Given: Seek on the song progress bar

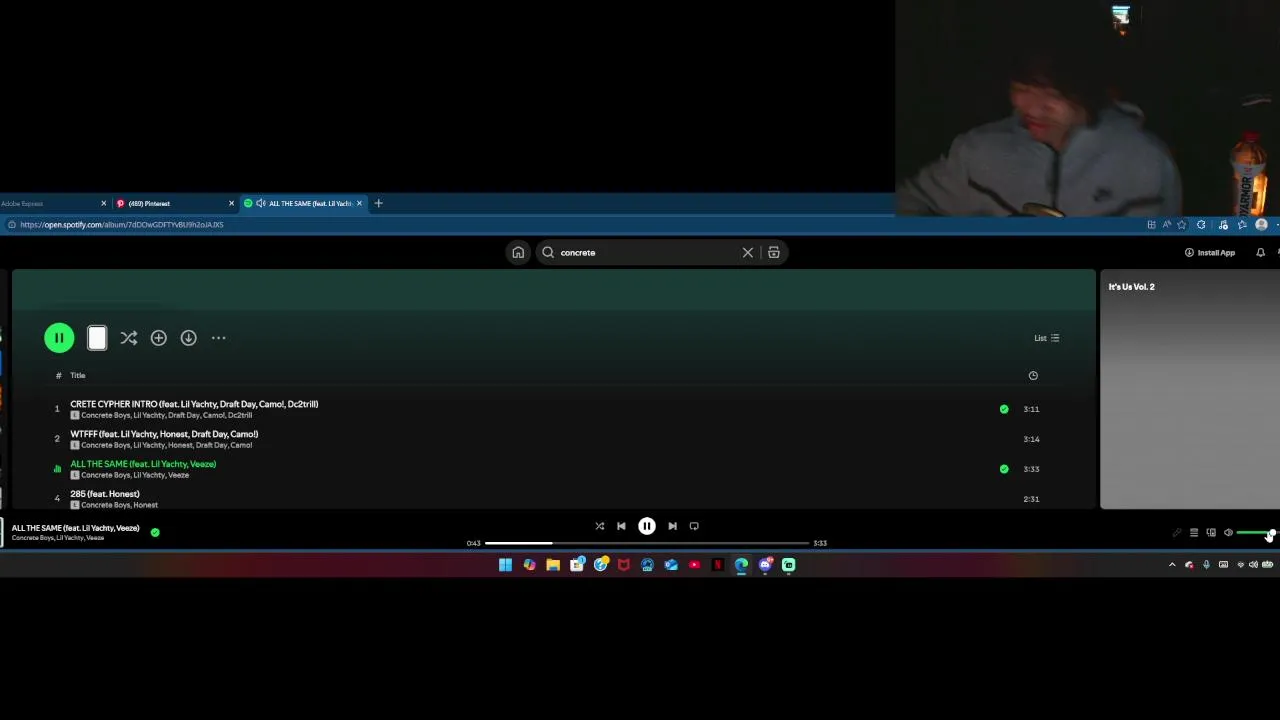Looking at the screenshot, I should [x=647, y=543].
